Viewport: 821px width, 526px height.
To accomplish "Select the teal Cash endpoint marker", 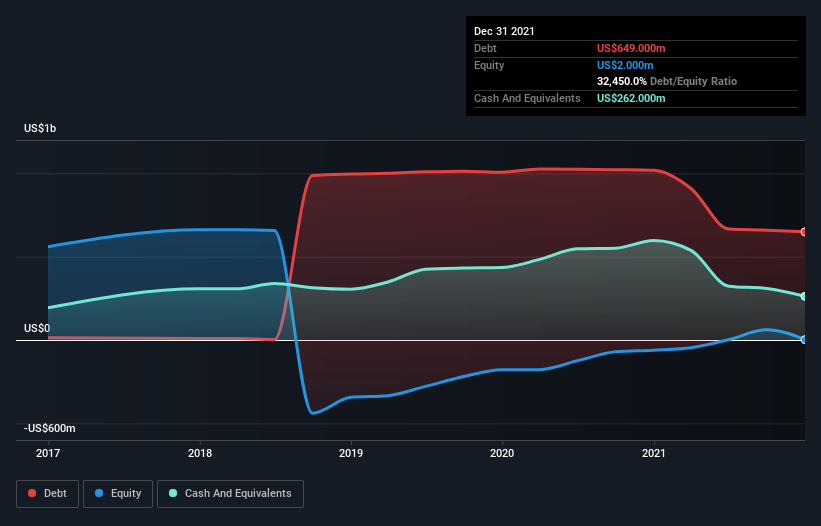I will (x=804, y=296).
